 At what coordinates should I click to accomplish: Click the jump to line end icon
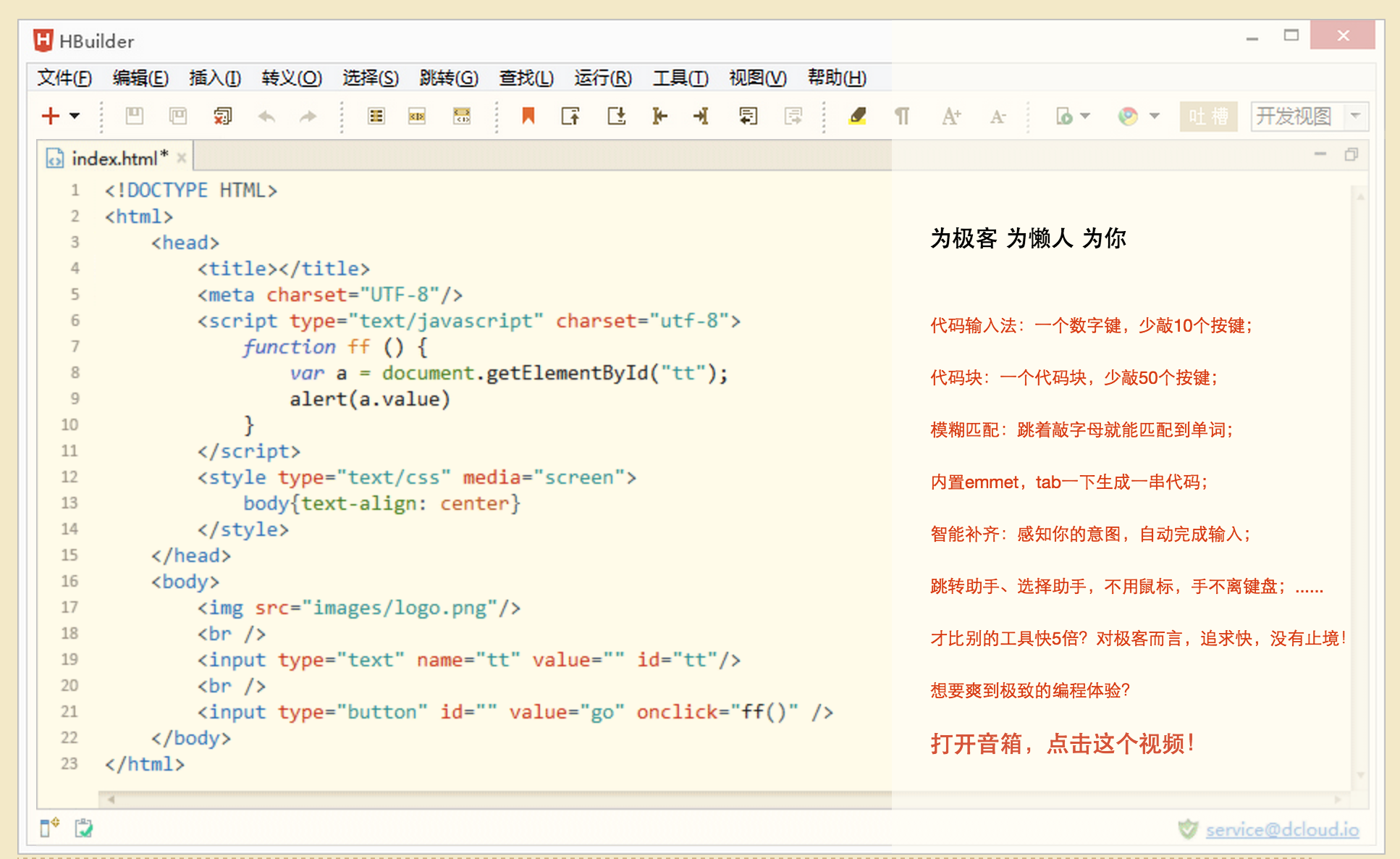tap(701, 116)
